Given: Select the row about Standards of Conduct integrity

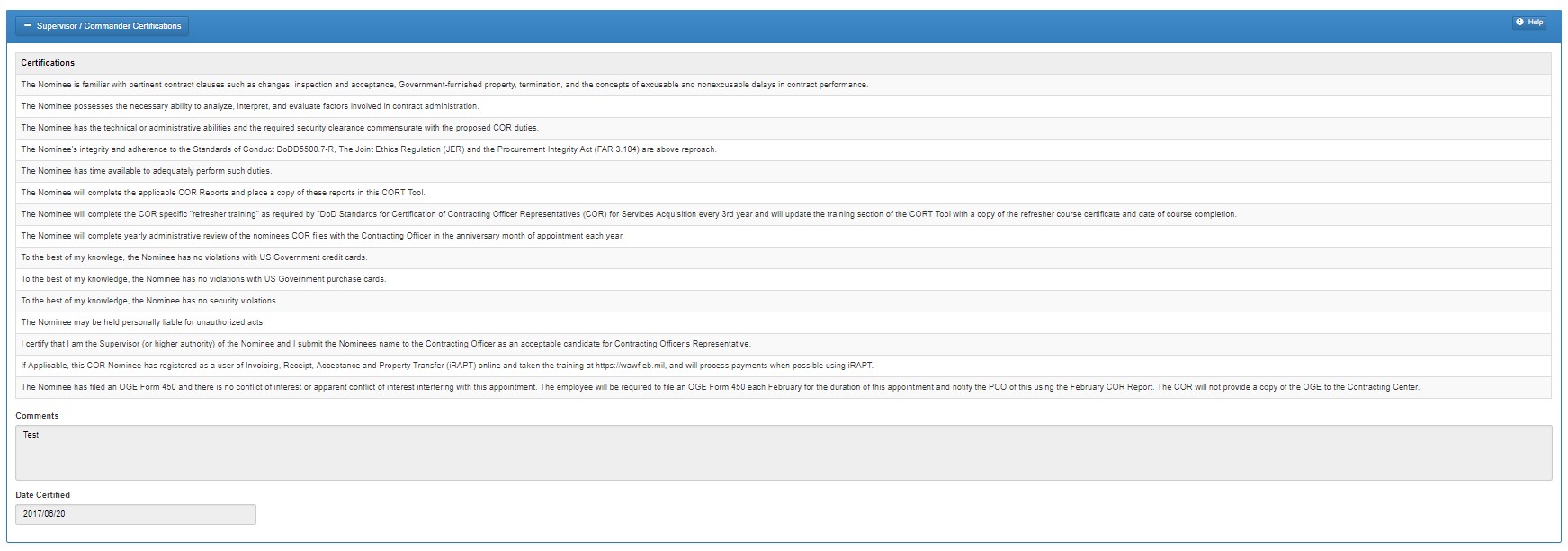Looking at the screenshot, I should click(x=369, y=149).
